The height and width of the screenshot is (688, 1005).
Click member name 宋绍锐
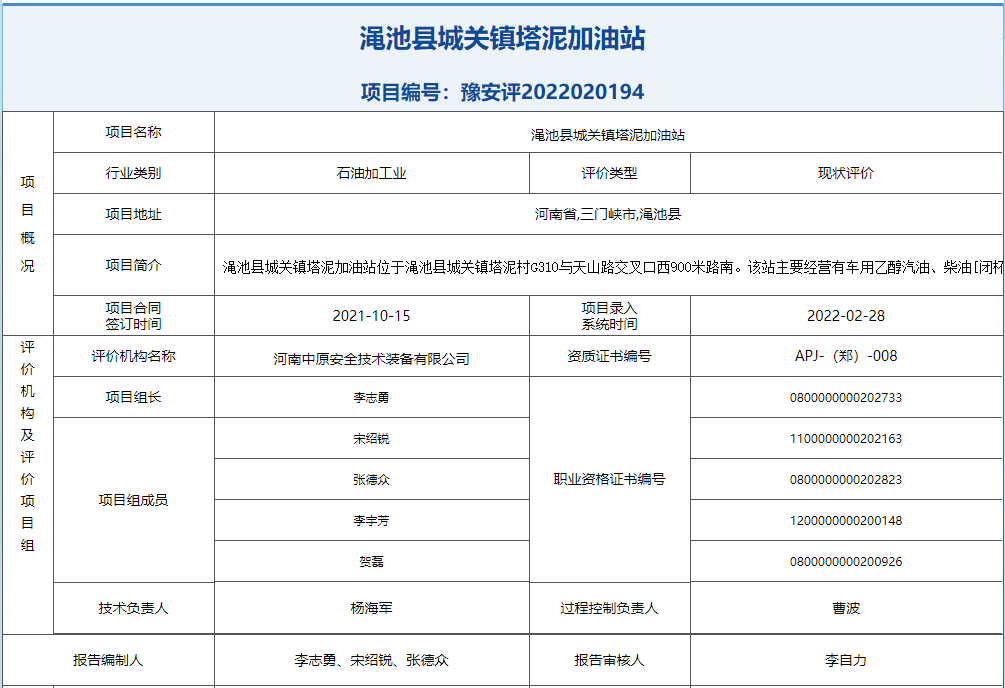tap(371, 439)
